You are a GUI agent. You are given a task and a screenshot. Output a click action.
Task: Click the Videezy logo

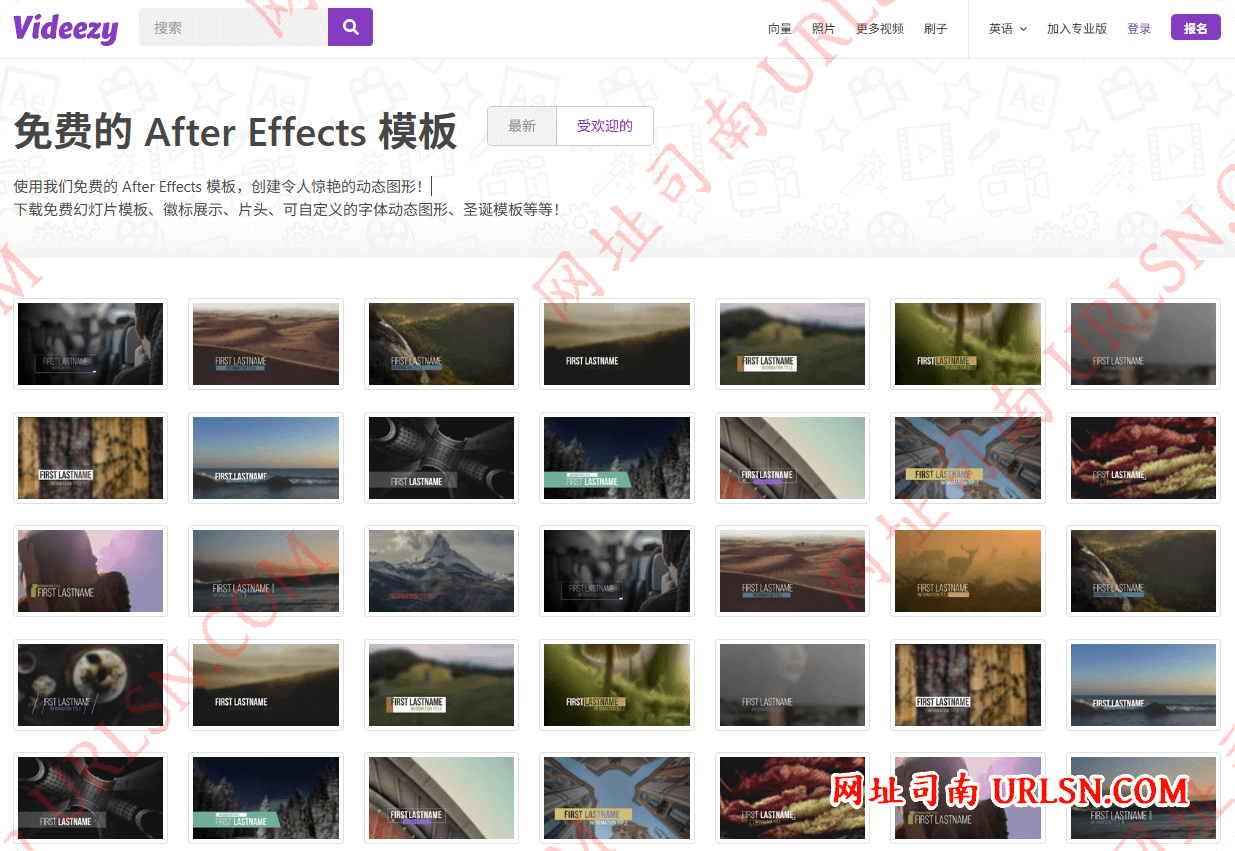pyautogui.click(x=64, y=28)
